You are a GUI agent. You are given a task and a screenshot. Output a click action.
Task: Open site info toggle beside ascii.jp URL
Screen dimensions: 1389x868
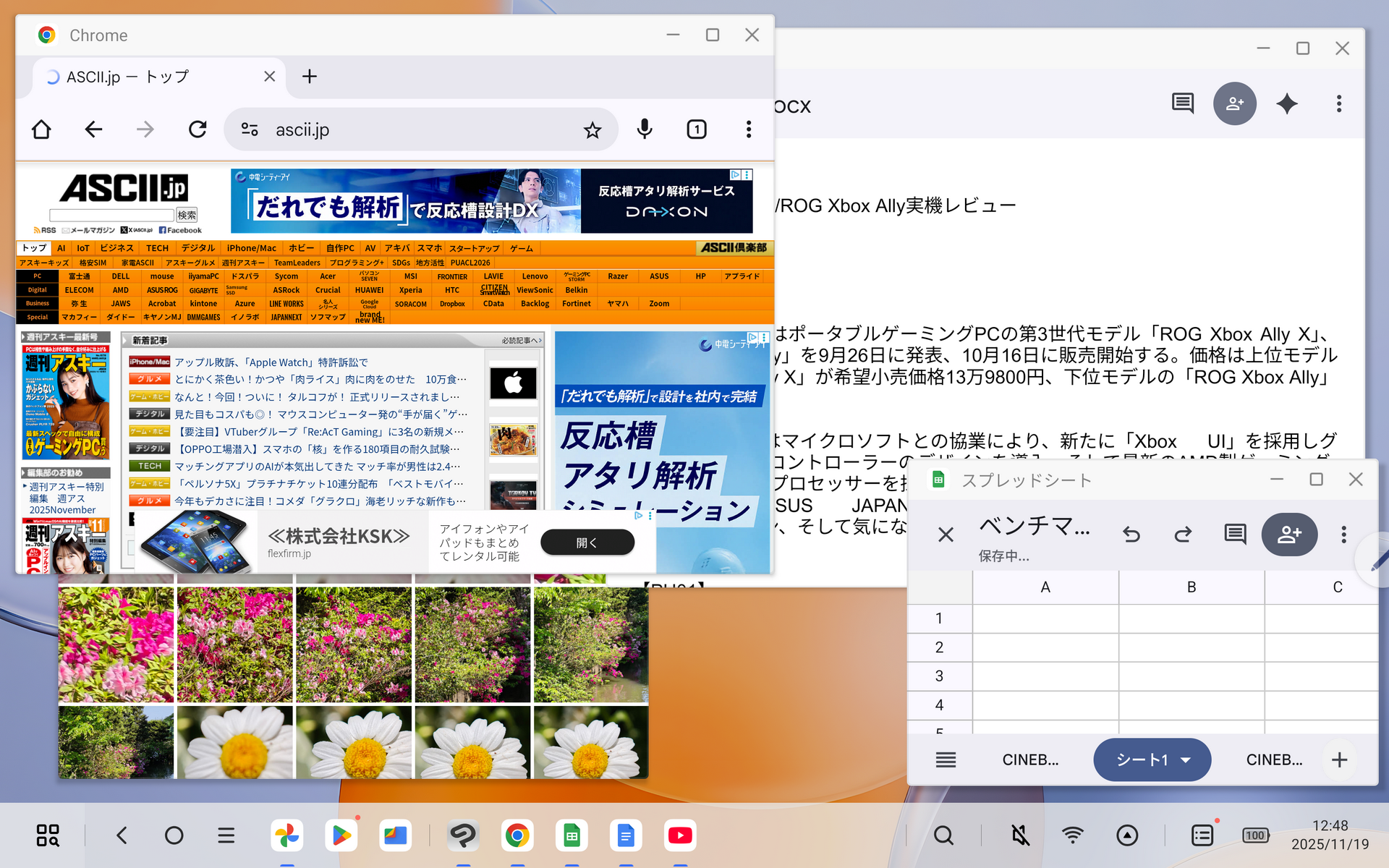click(250, 129)
